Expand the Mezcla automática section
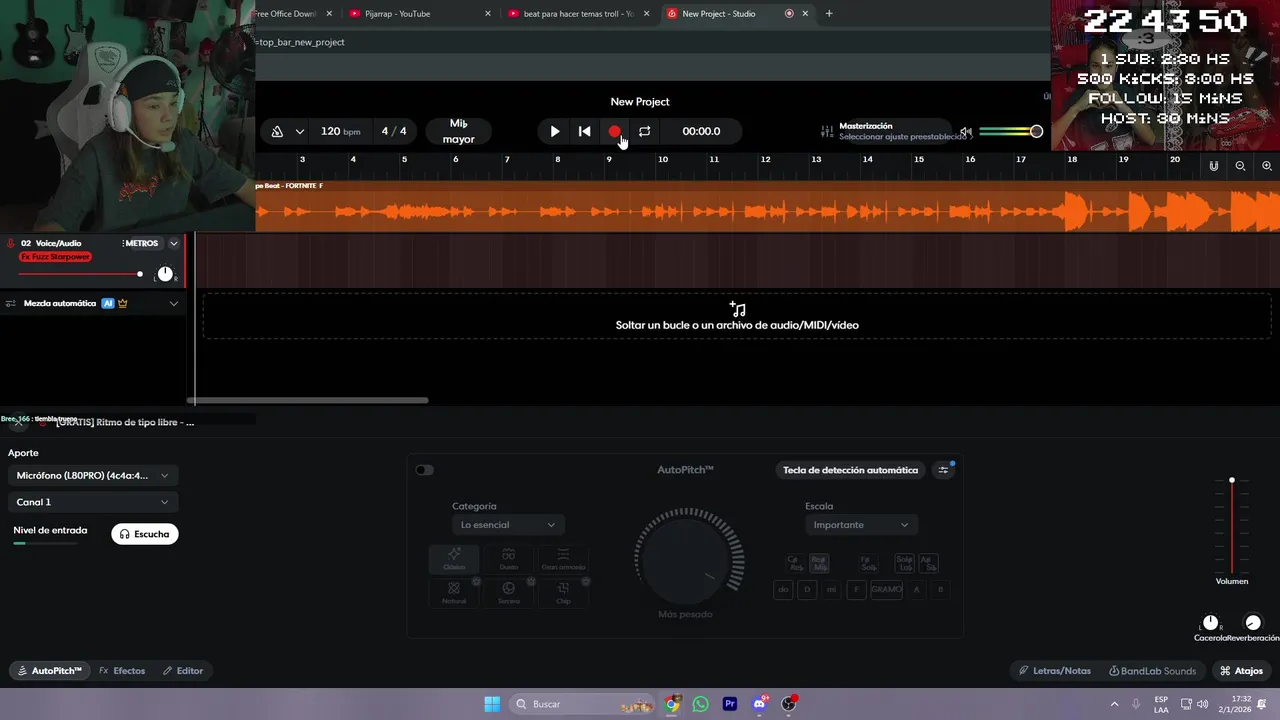The image size is (1280, 720). coord(173,303)
